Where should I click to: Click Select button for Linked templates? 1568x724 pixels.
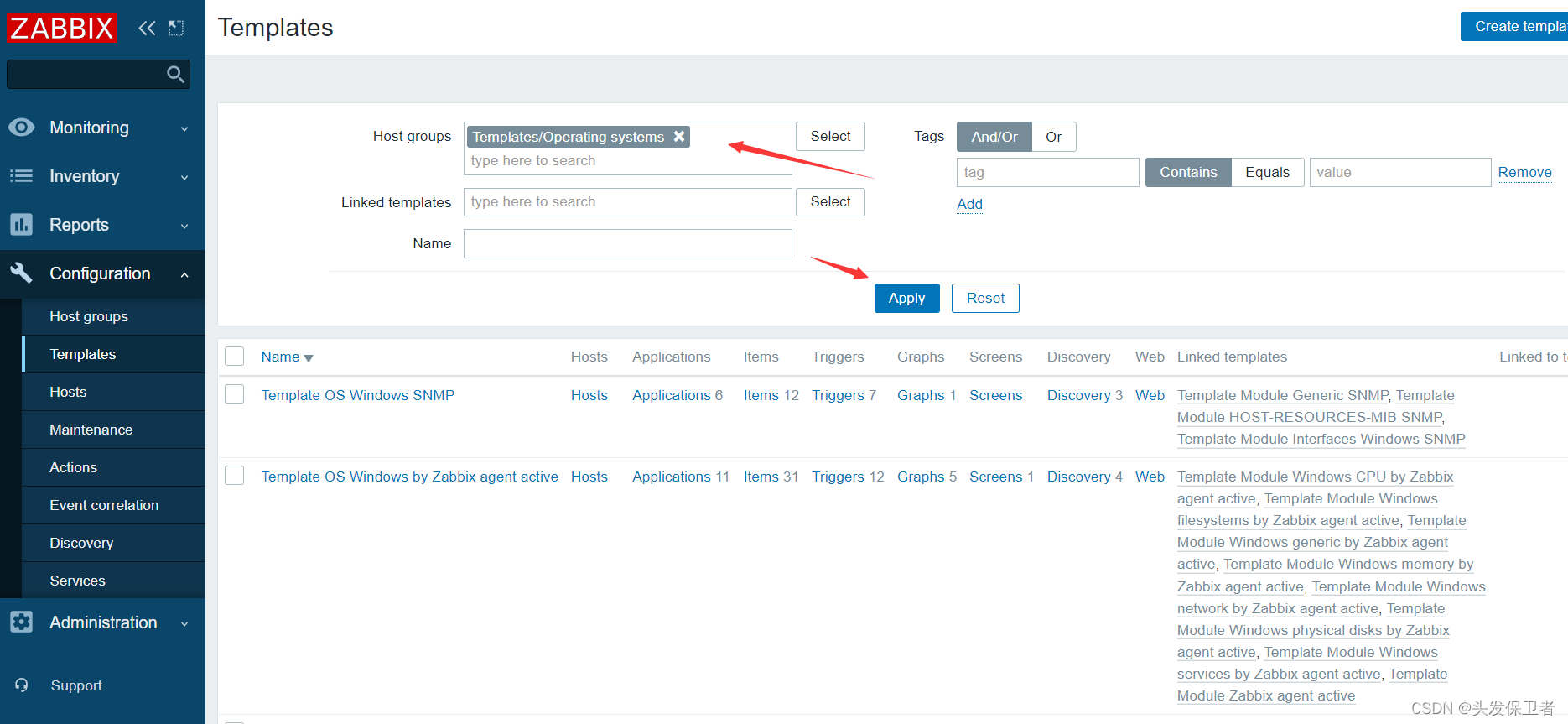click(x=830, y=201)
